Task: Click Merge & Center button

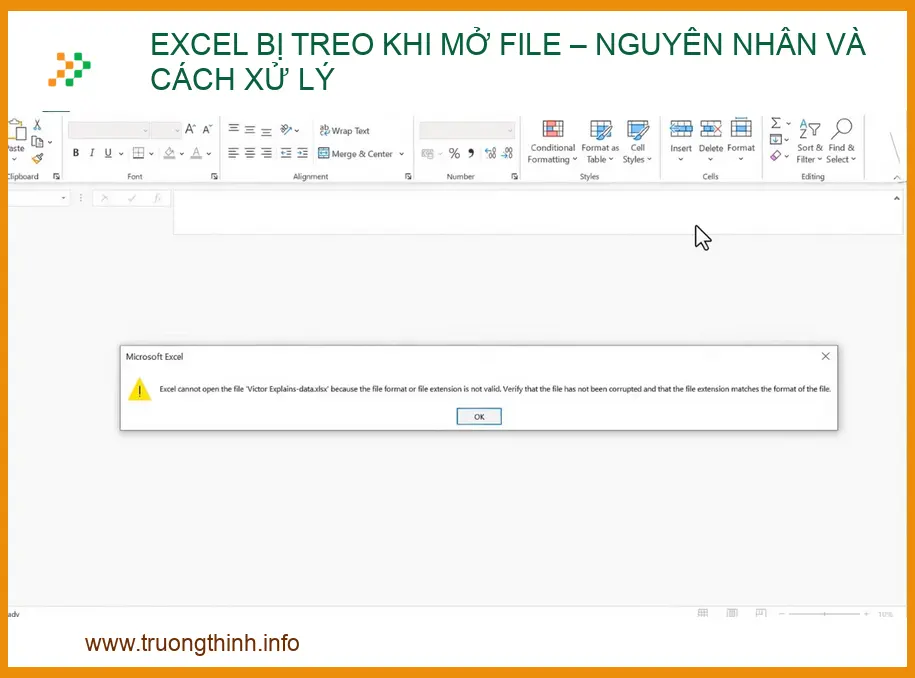Action: coord(355,153)
